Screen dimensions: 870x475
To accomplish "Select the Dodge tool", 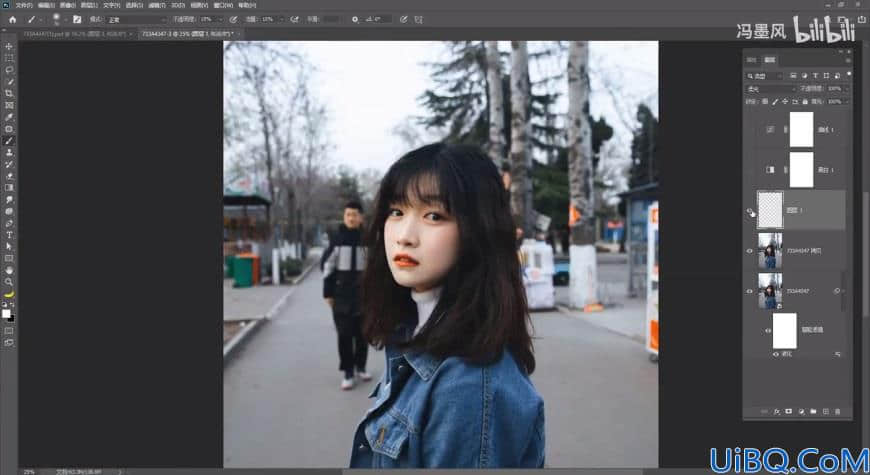I will pos(9,211).
